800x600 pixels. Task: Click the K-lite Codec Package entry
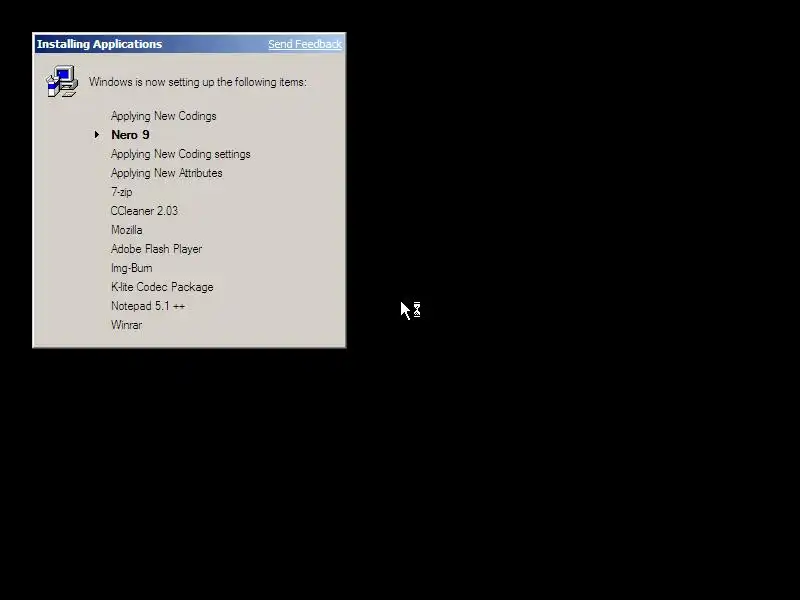pos(162,287)
